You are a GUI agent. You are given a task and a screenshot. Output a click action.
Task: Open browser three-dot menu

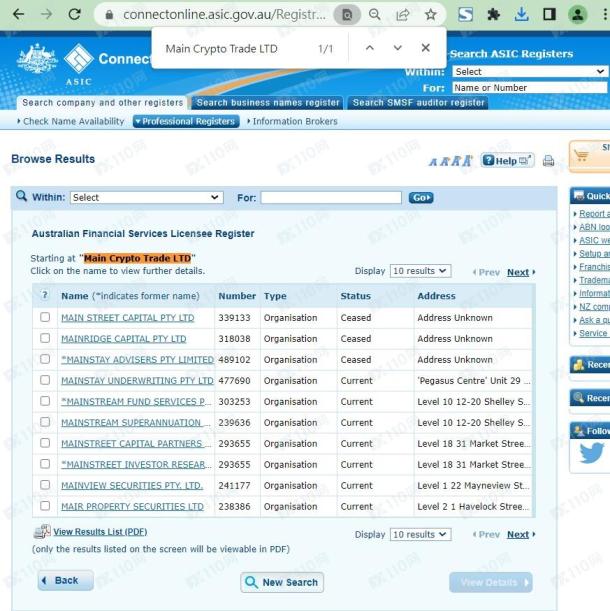604,15
